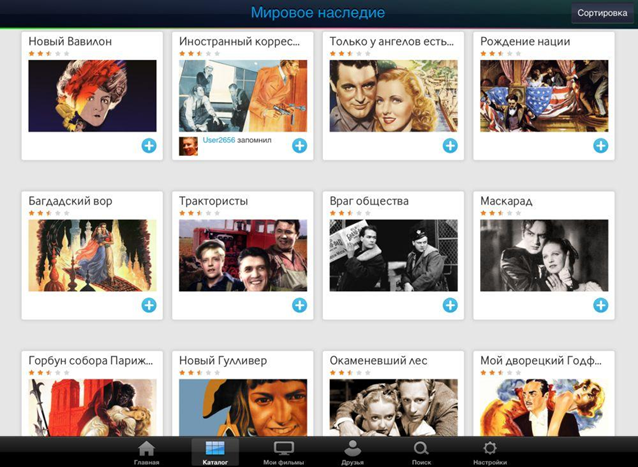The height and width of the screenshot is (467, 638).
Task: Add Рождение нации with its plus icon
Action: (x=601, y=146)
